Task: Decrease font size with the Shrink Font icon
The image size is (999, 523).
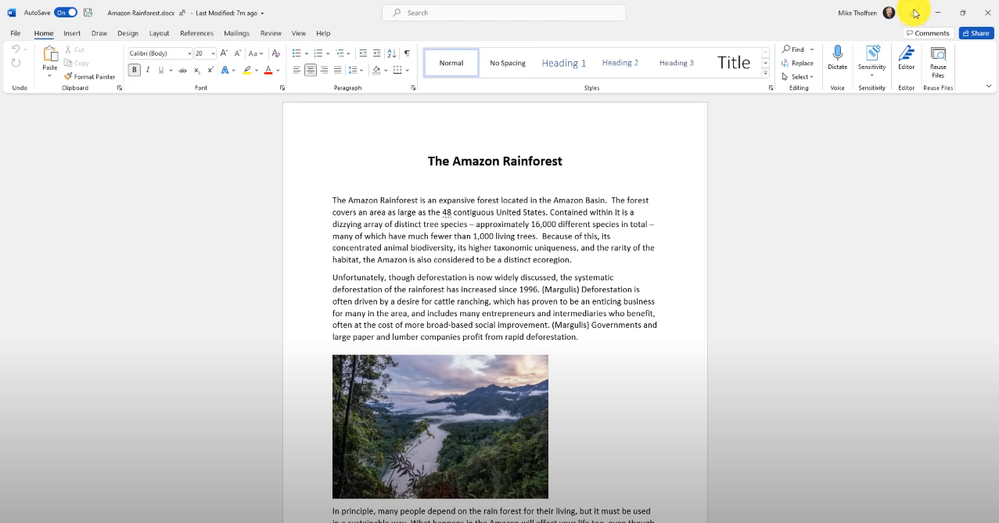Action: tap(238, 54)
